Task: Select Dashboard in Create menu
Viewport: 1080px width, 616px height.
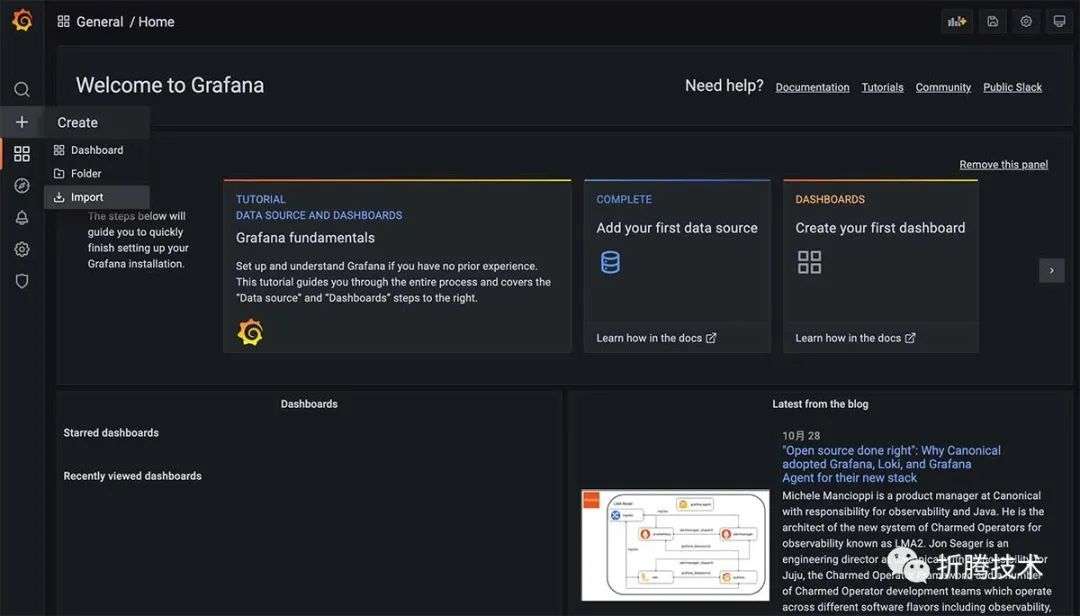Action: 96,150
